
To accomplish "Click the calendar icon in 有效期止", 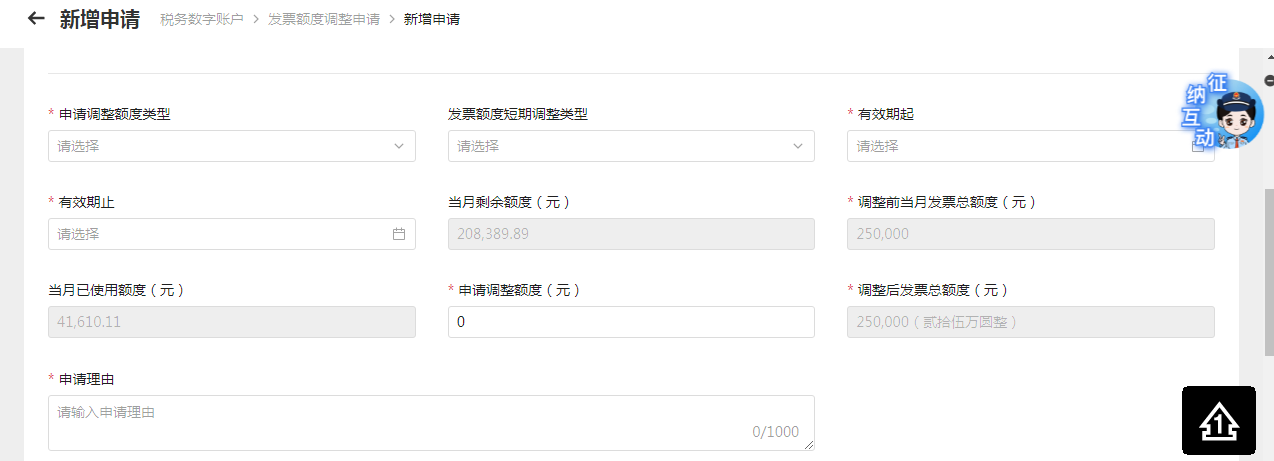I will 399,234.
